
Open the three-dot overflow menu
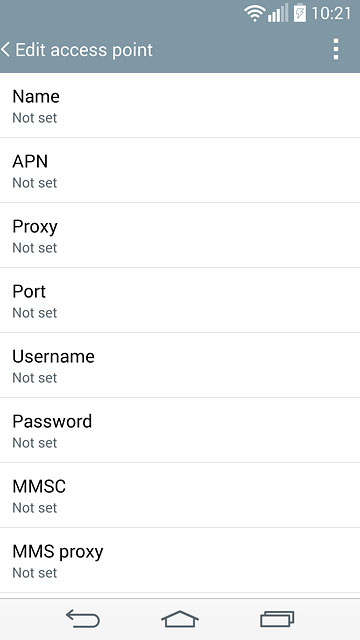336,49
